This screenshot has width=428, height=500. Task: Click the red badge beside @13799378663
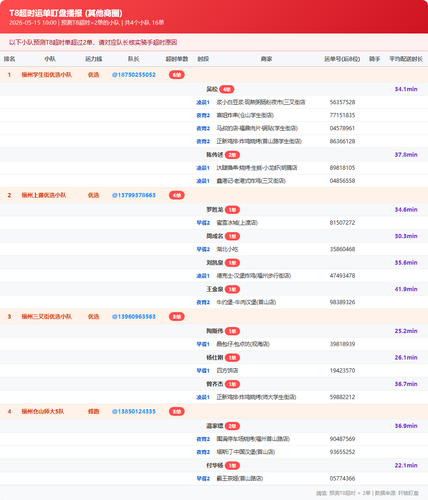pyautogui.click(x=177, y=195)
